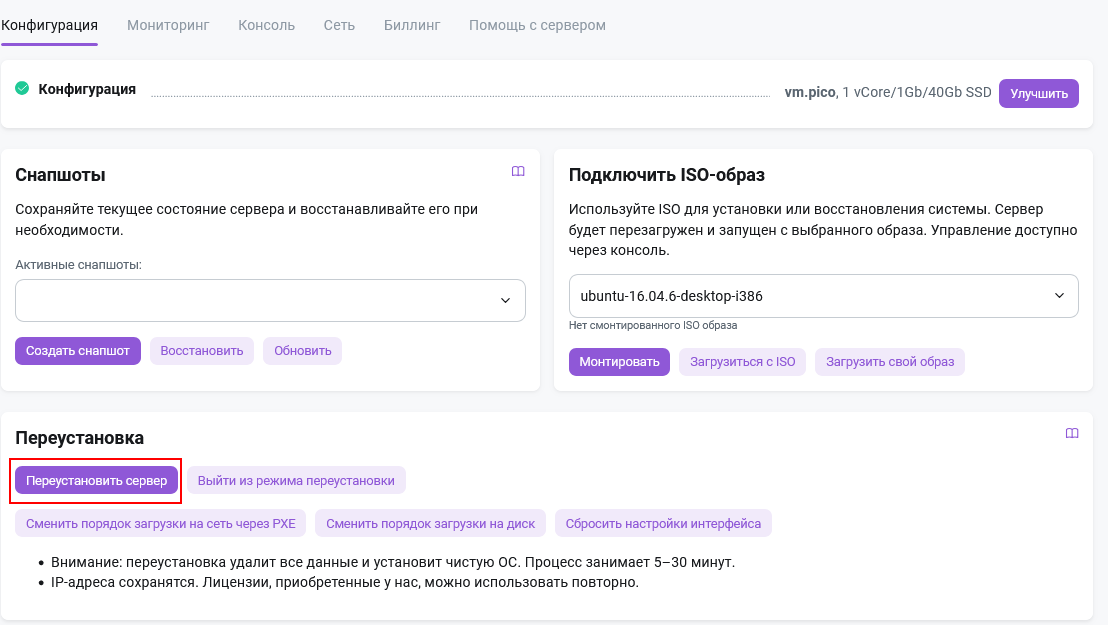
Task: Open the documentation book icon in Снапшоты
Action: point(518,172)
